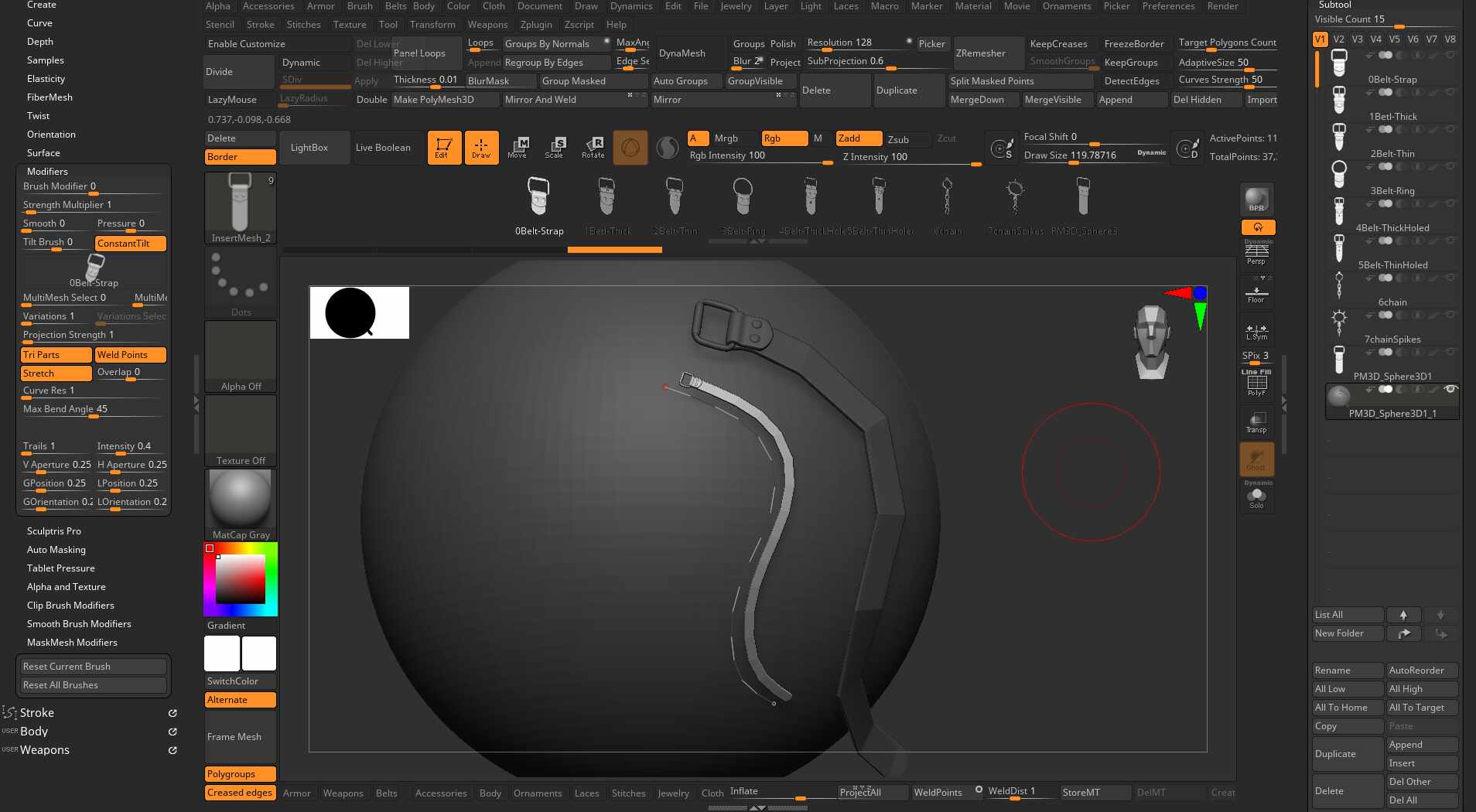
Task: Expand Auto Masking subpalette
Action: (56, 550)
